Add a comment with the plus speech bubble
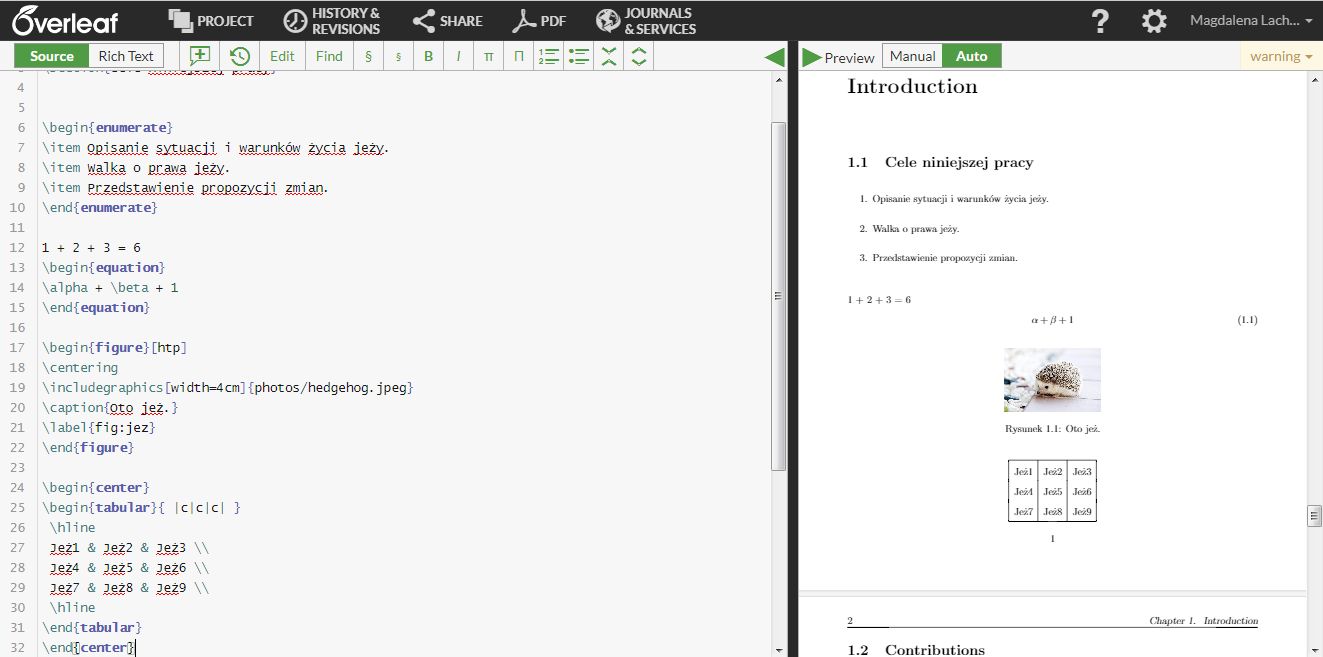 coord(200,56)
